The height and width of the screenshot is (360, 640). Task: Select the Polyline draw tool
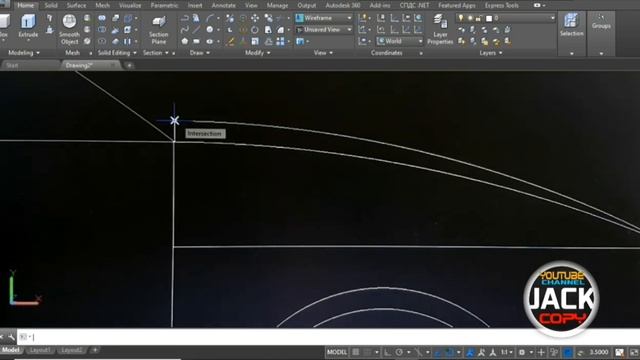point(184,18)
